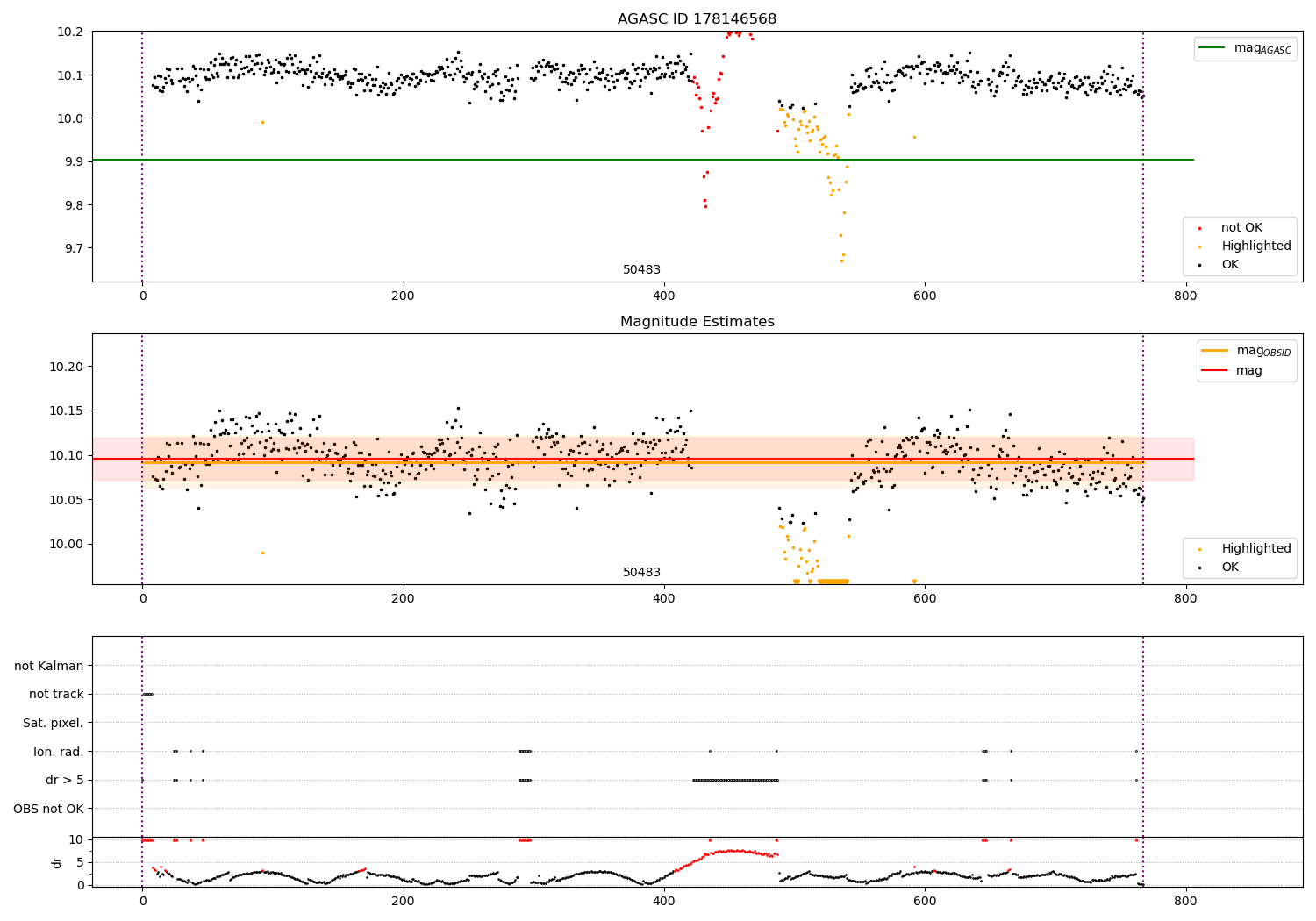
Task: Click the 10.15 y-axis tick of the middle plot
Action: pos(67,411)
